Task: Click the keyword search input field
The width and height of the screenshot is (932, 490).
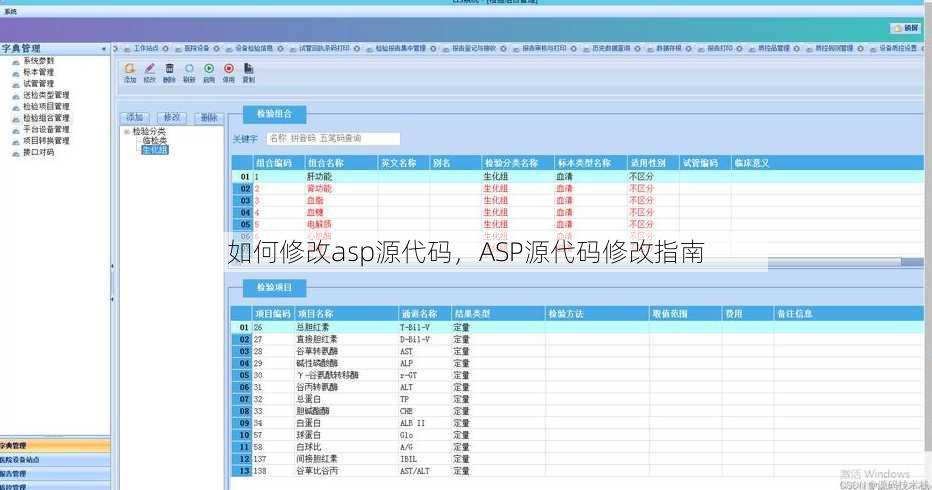Action: [333, 139]
